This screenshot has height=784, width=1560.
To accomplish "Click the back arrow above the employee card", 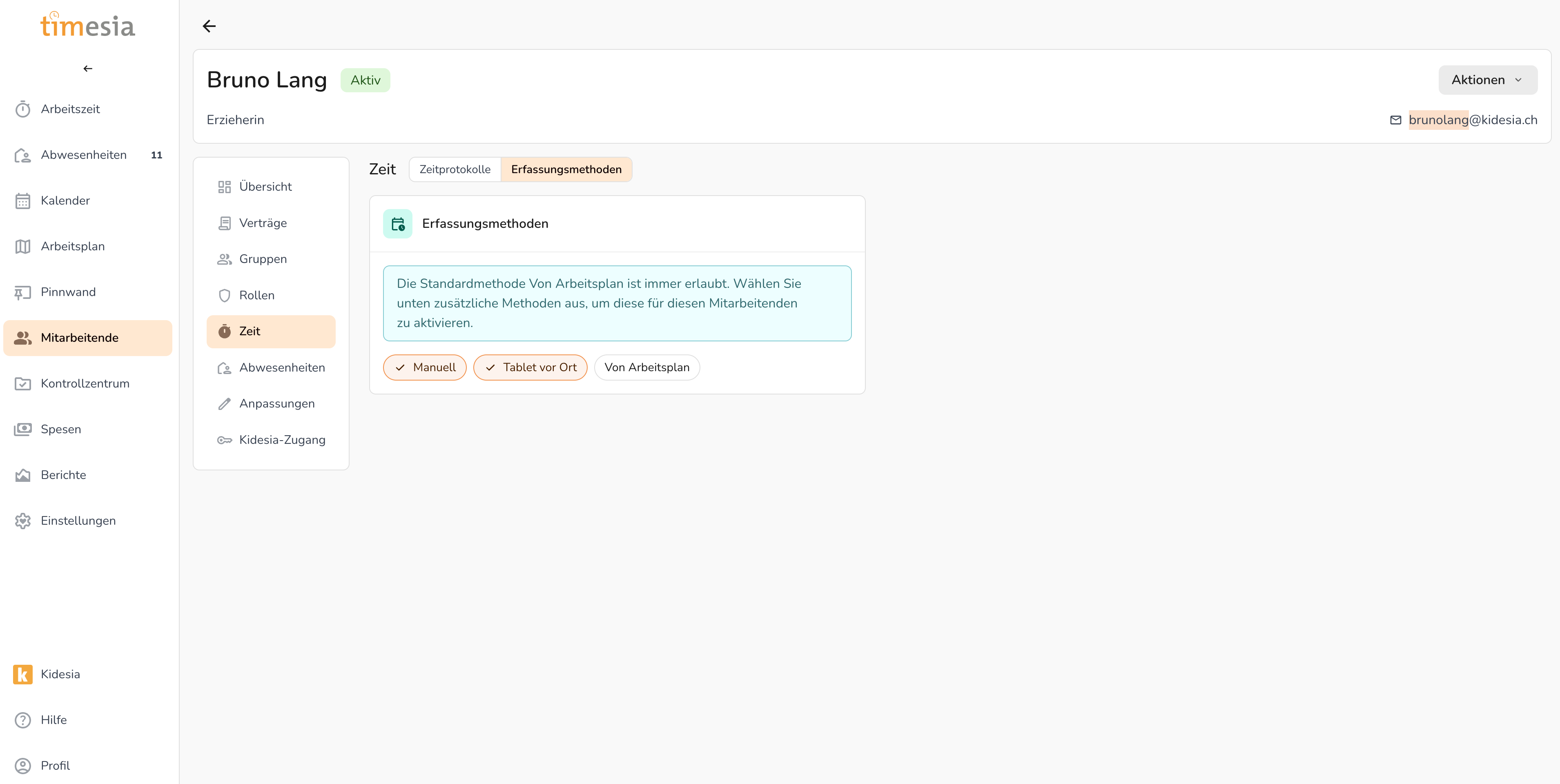I will click(x=209, y=26).
